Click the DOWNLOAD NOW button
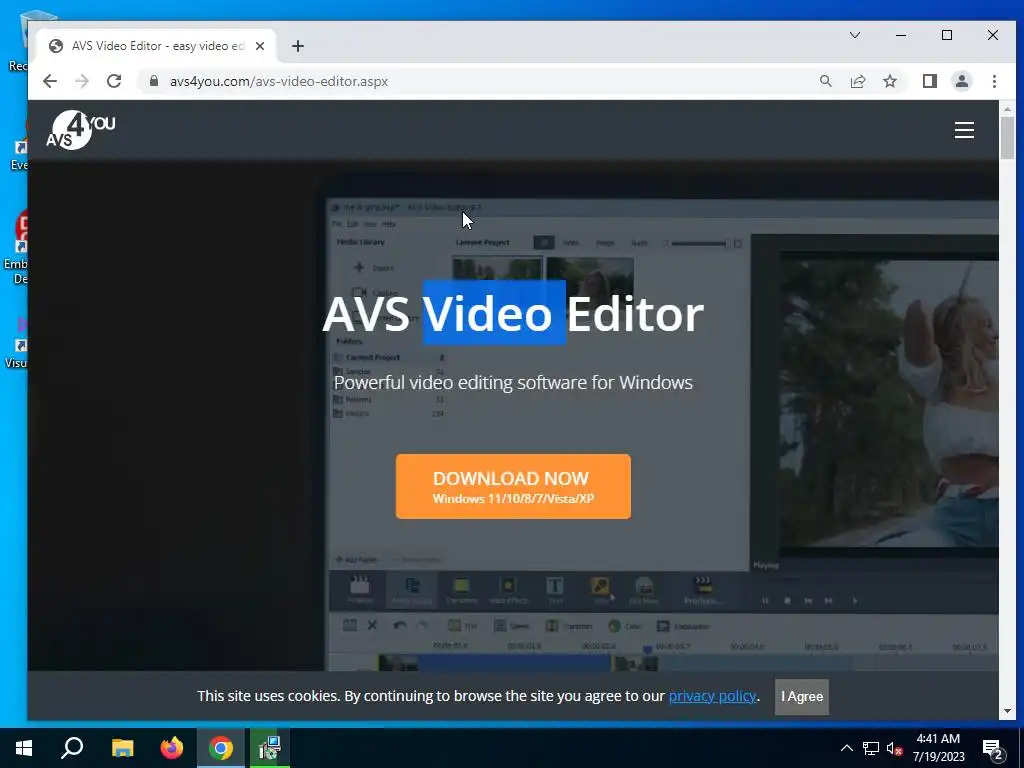 tap(513, 487)
